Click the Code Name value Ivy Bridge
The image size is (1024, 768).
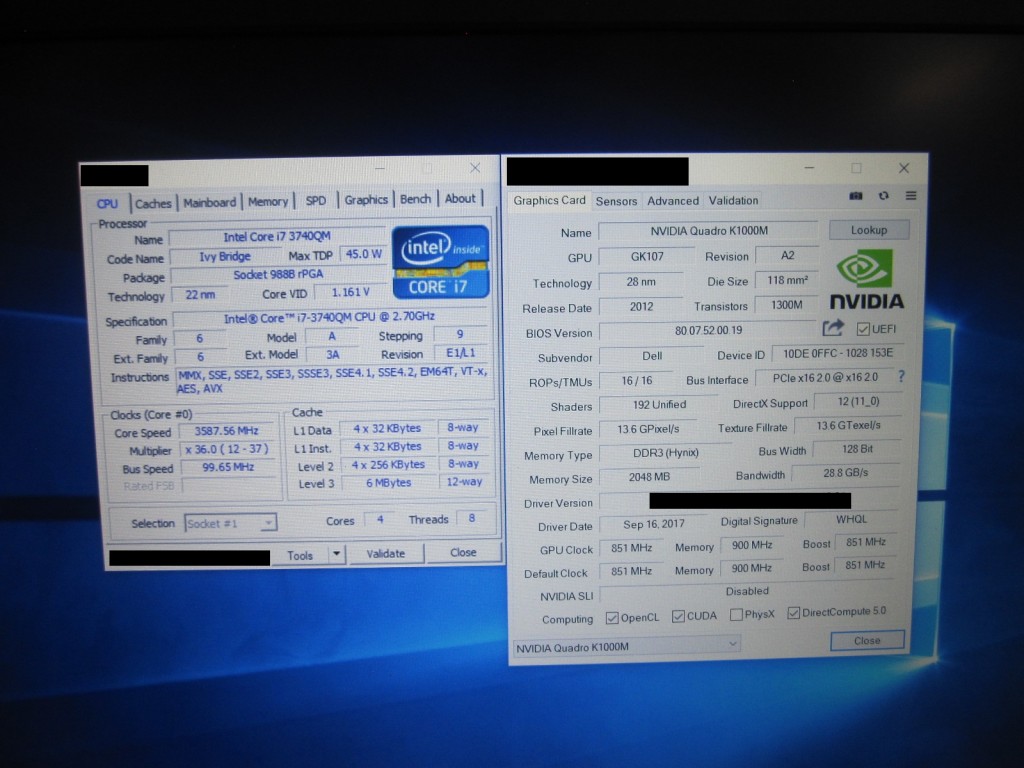coord(225,256)
